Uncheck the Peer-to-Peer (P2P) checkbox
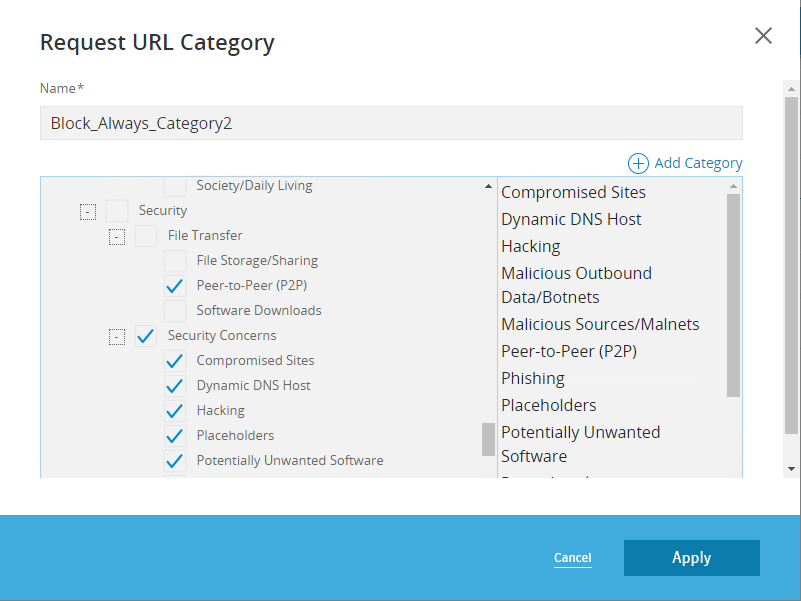Viewport: 801px width, 601px height. 175,286
